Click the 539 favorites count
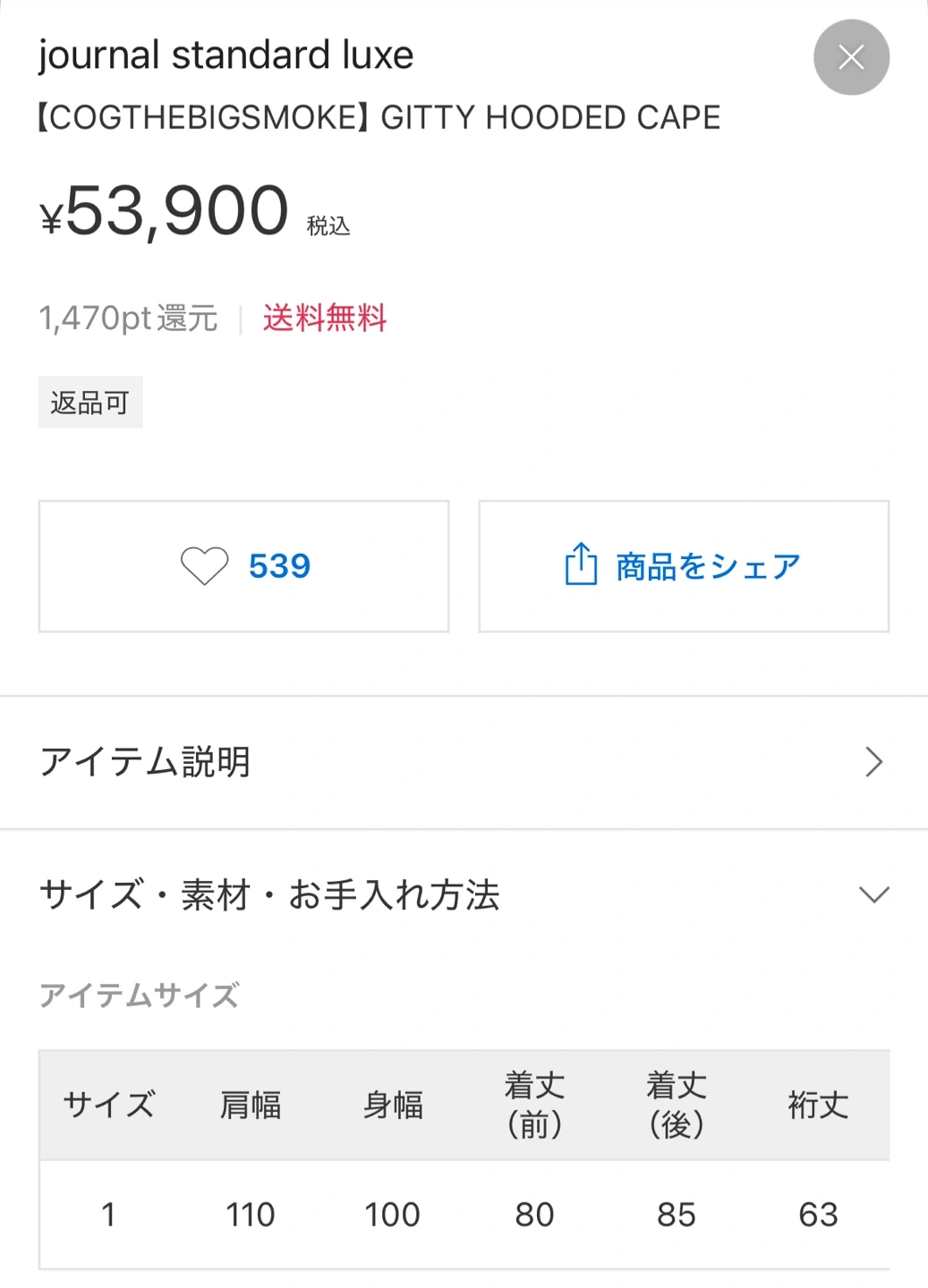Image resolution: width=928 pixels, height=1288 pixels. tap(279, 566)
